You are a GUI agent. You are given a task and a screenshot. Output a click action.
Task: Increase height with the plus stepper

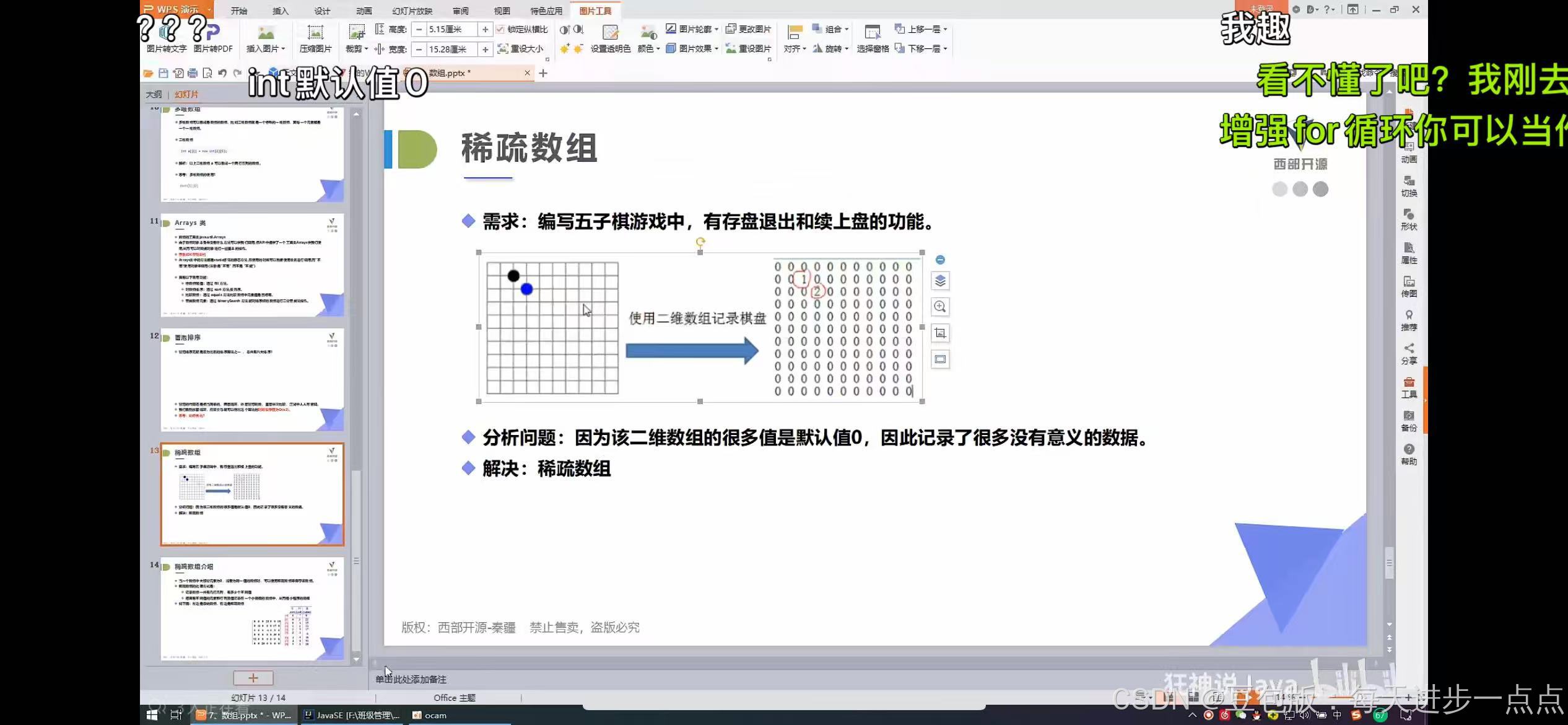(x=485, y=29)
